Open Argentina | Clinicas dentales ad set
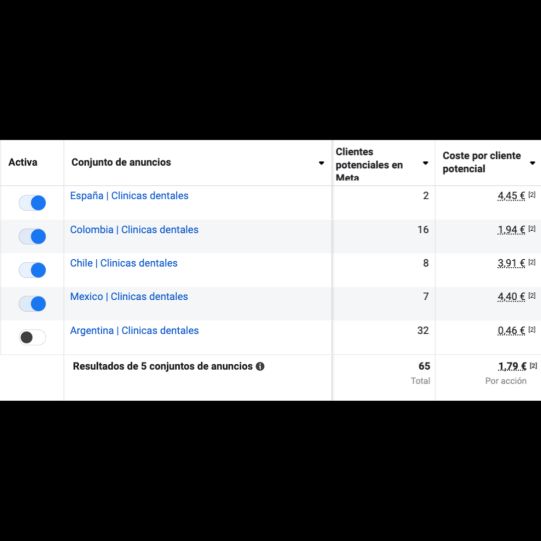Image resolution: width=541 pixels, height=541 pixels. 134,331
